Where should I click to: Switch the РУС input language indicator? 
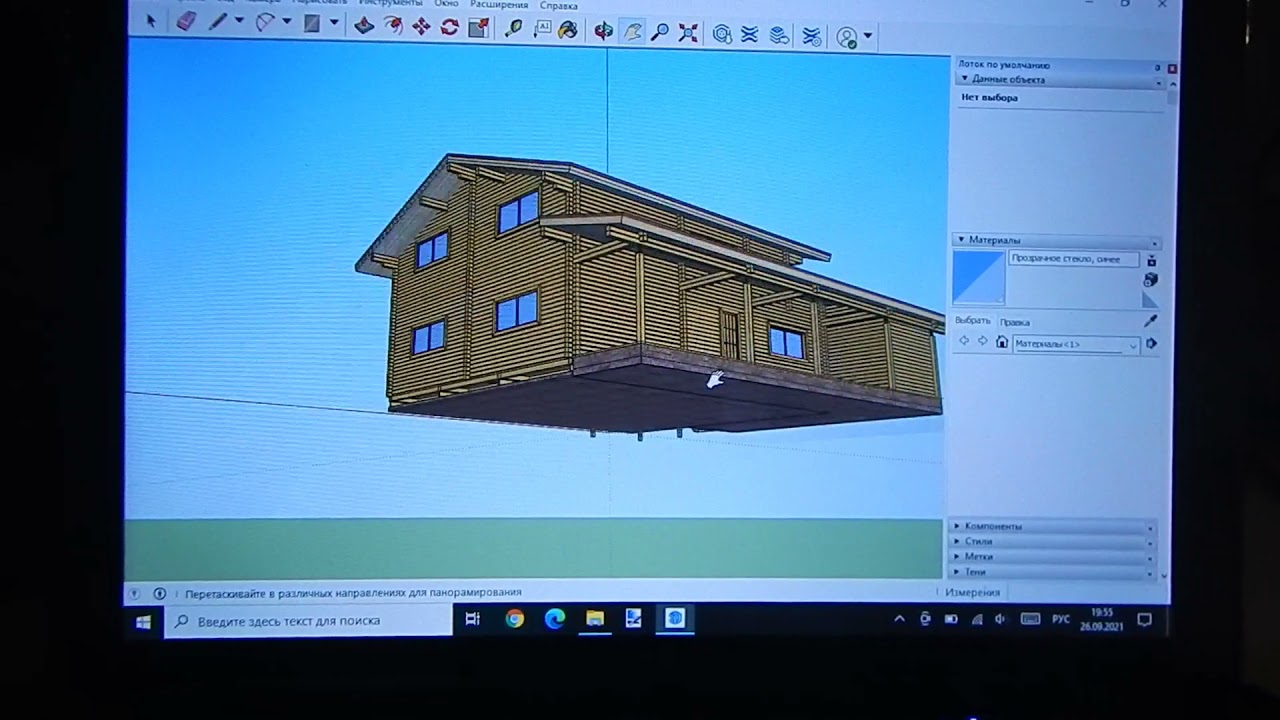coord(1061,620)
